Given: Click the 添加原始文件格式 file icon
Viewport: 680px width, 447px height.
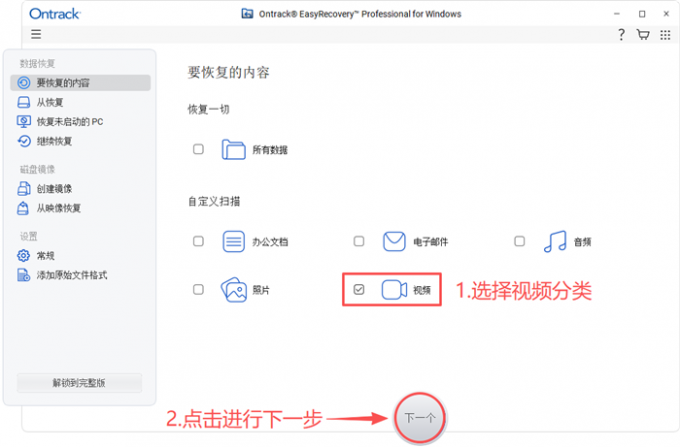Looking at the screenshot, I should click(23, 275).
